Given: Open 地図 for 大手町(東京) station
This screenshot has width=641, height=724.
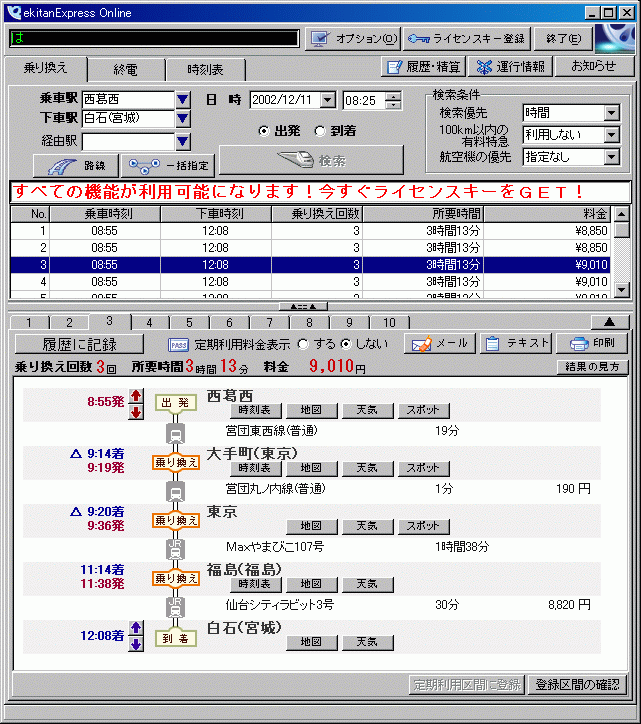Looking at the screenshot, I should pos(312,468).
